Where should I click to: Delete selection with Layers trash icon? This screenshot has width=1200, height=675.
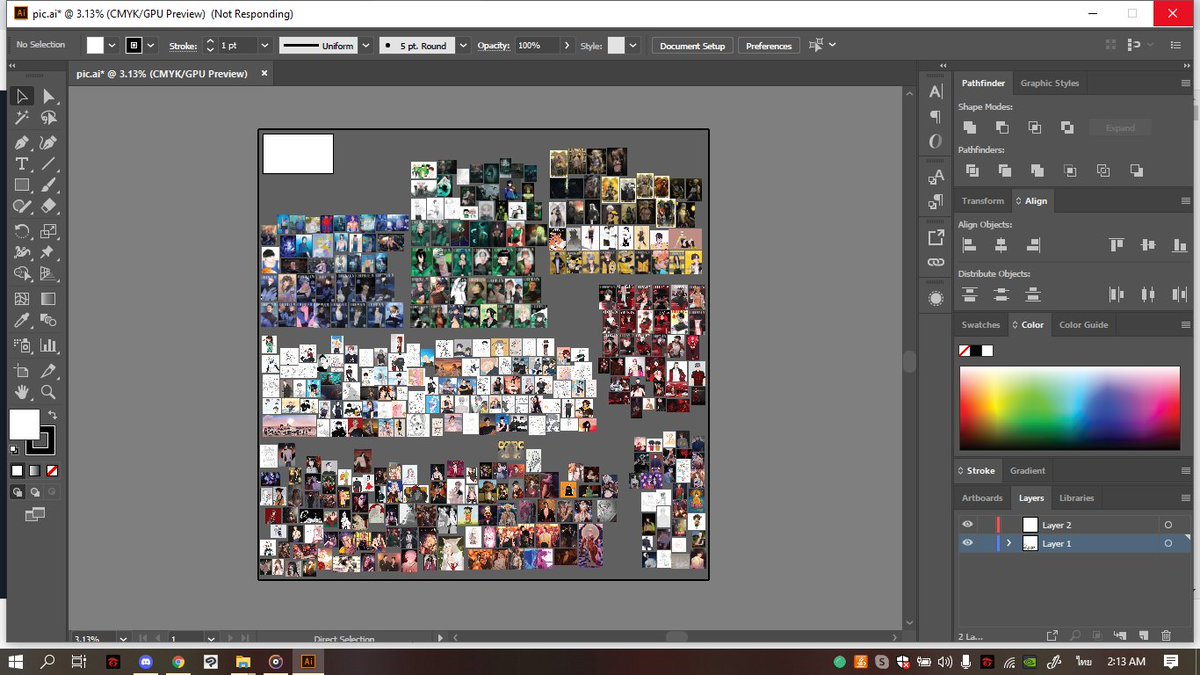click(1166, 635)
